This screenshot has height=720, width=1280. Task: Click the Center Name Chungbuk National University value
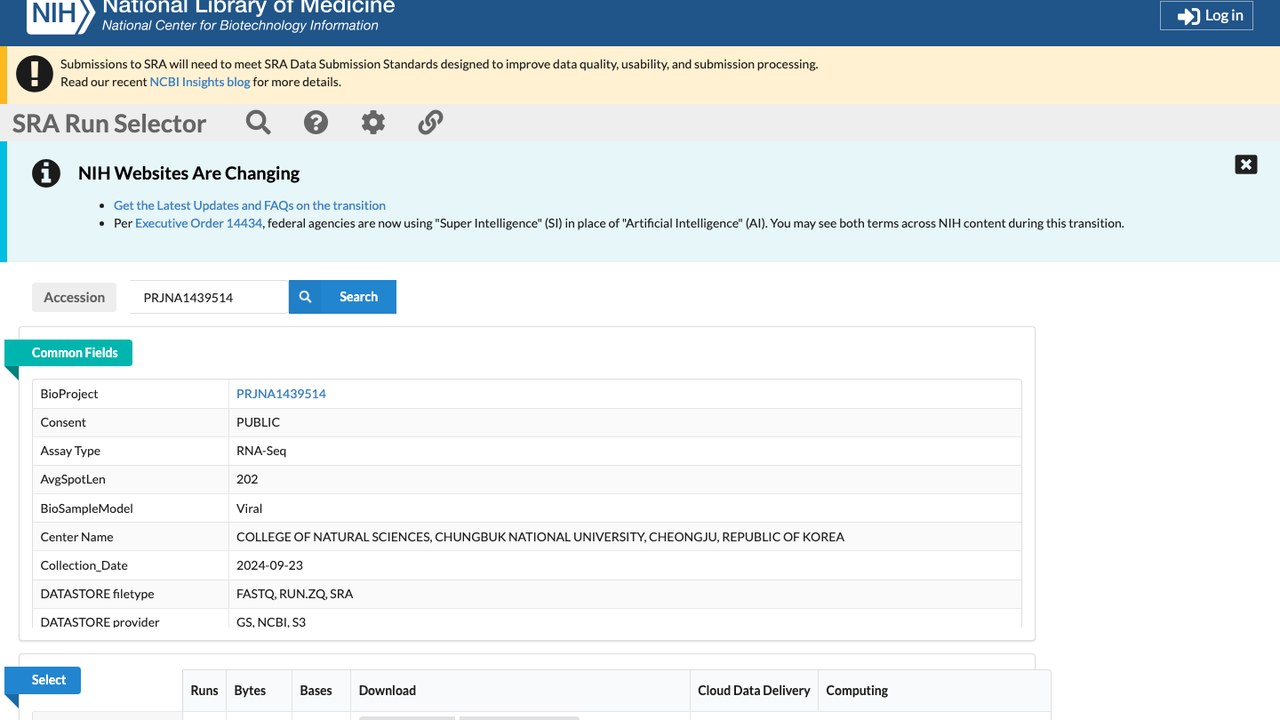click(x=540, y=537)
